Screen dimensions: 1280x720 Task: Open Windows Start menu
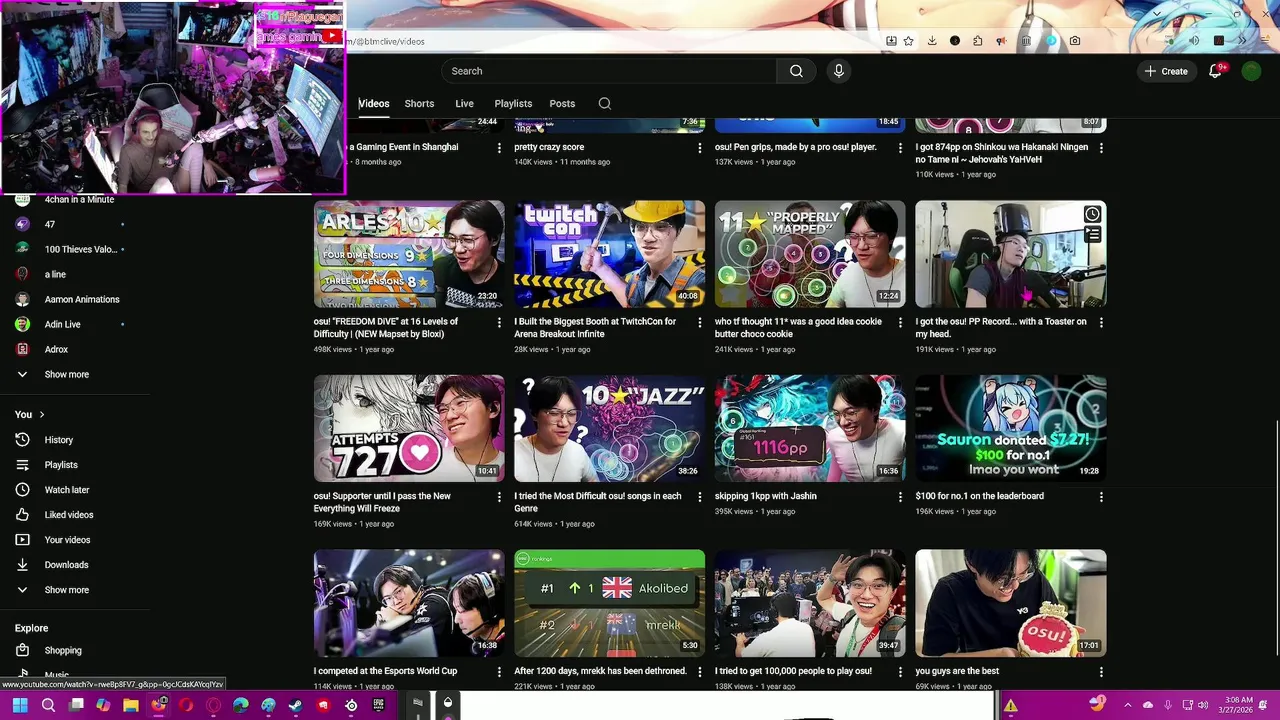tap(19, 705)
